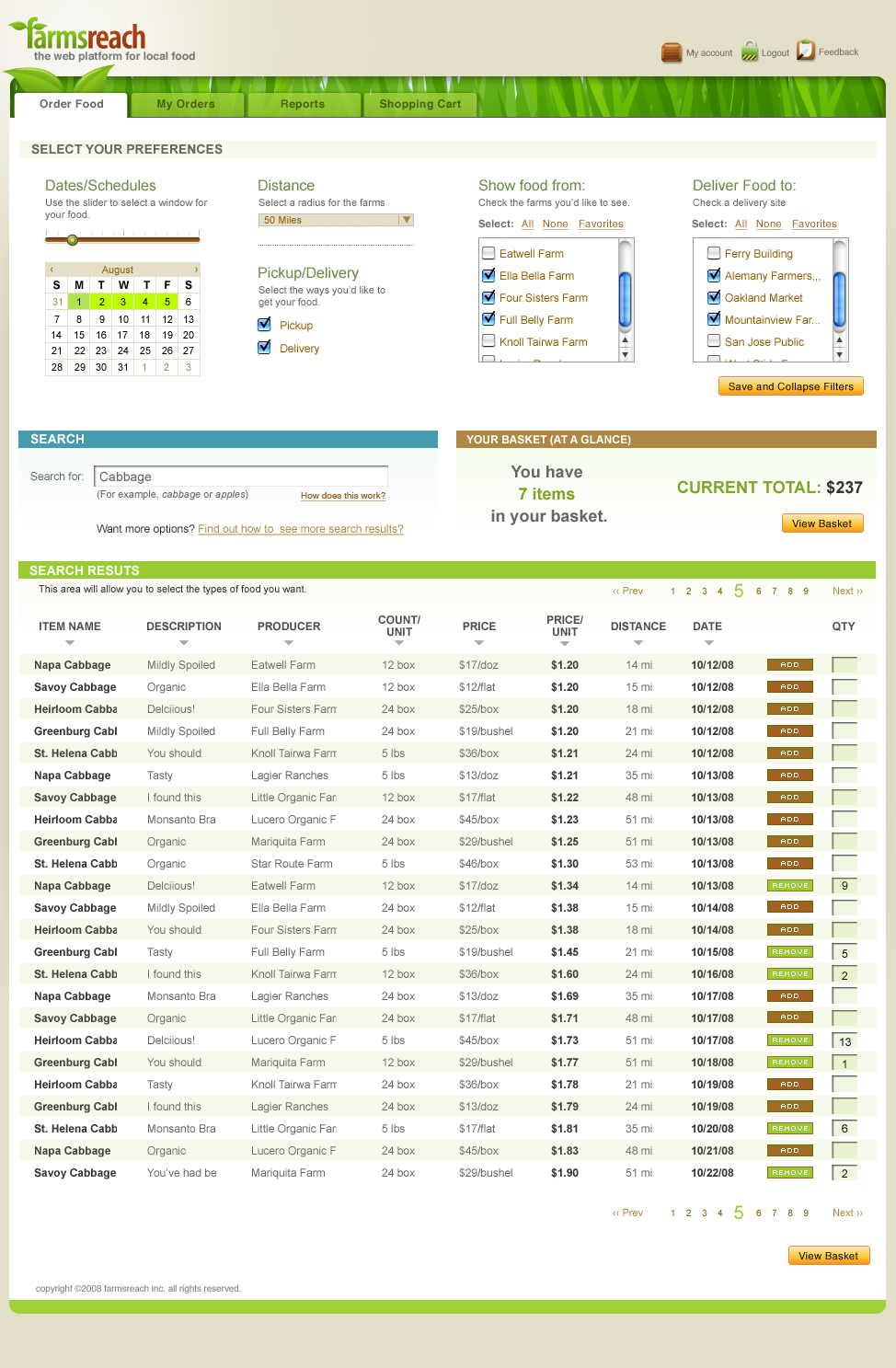Check the Eatwell Farm checkbox
This screenshot has width=896, height=1368.
(x=488, y=253)
